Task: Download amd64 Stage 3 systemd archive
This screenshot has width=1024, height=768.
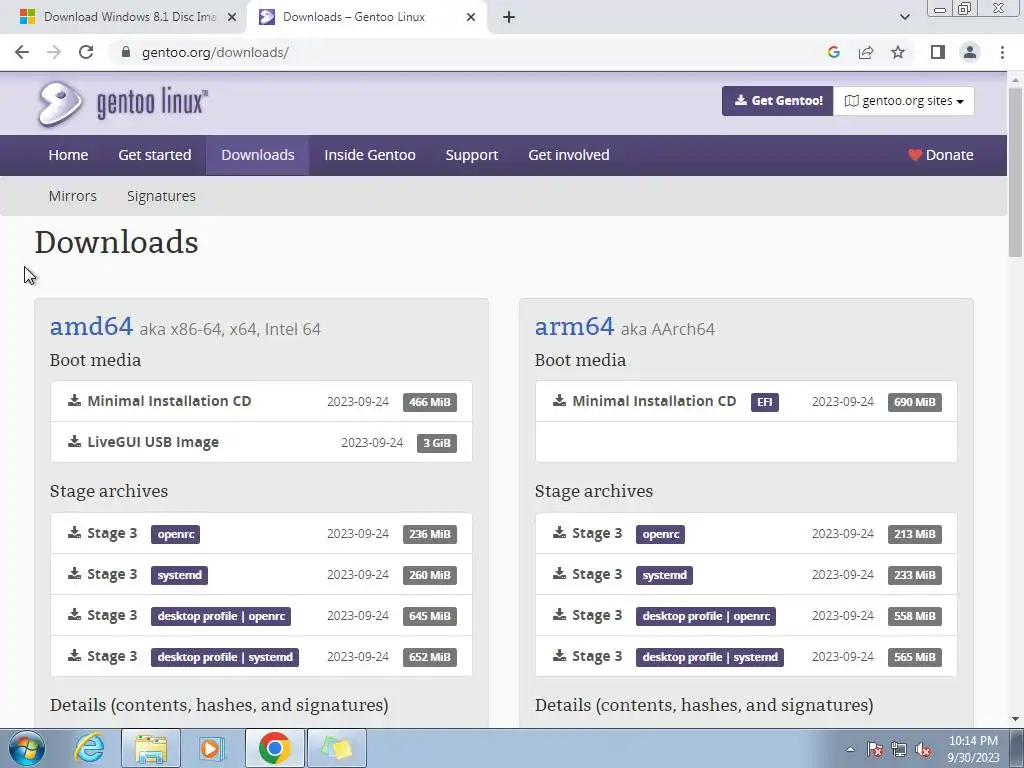Action: 261,575
